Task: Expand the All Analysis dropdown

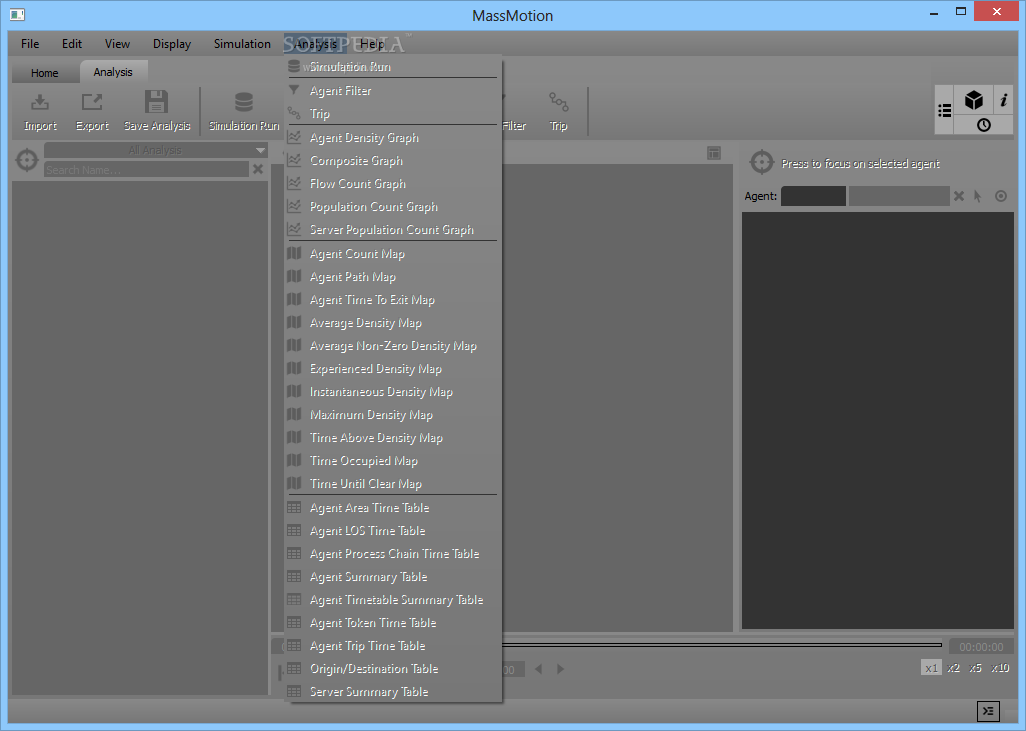Action: [x=156, y=150]
